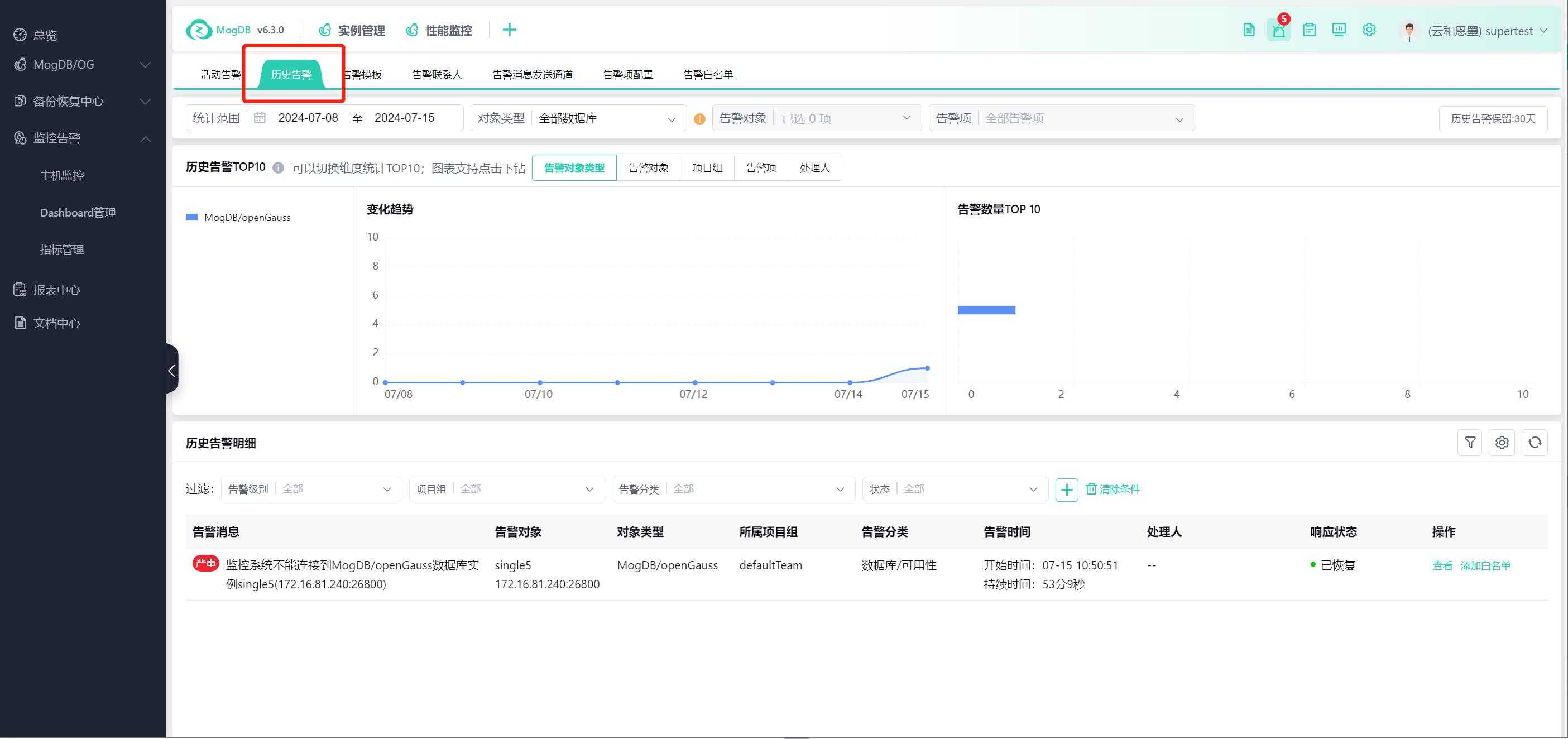
Task: Select the 处理人 dimension
Action: point(814,167)
